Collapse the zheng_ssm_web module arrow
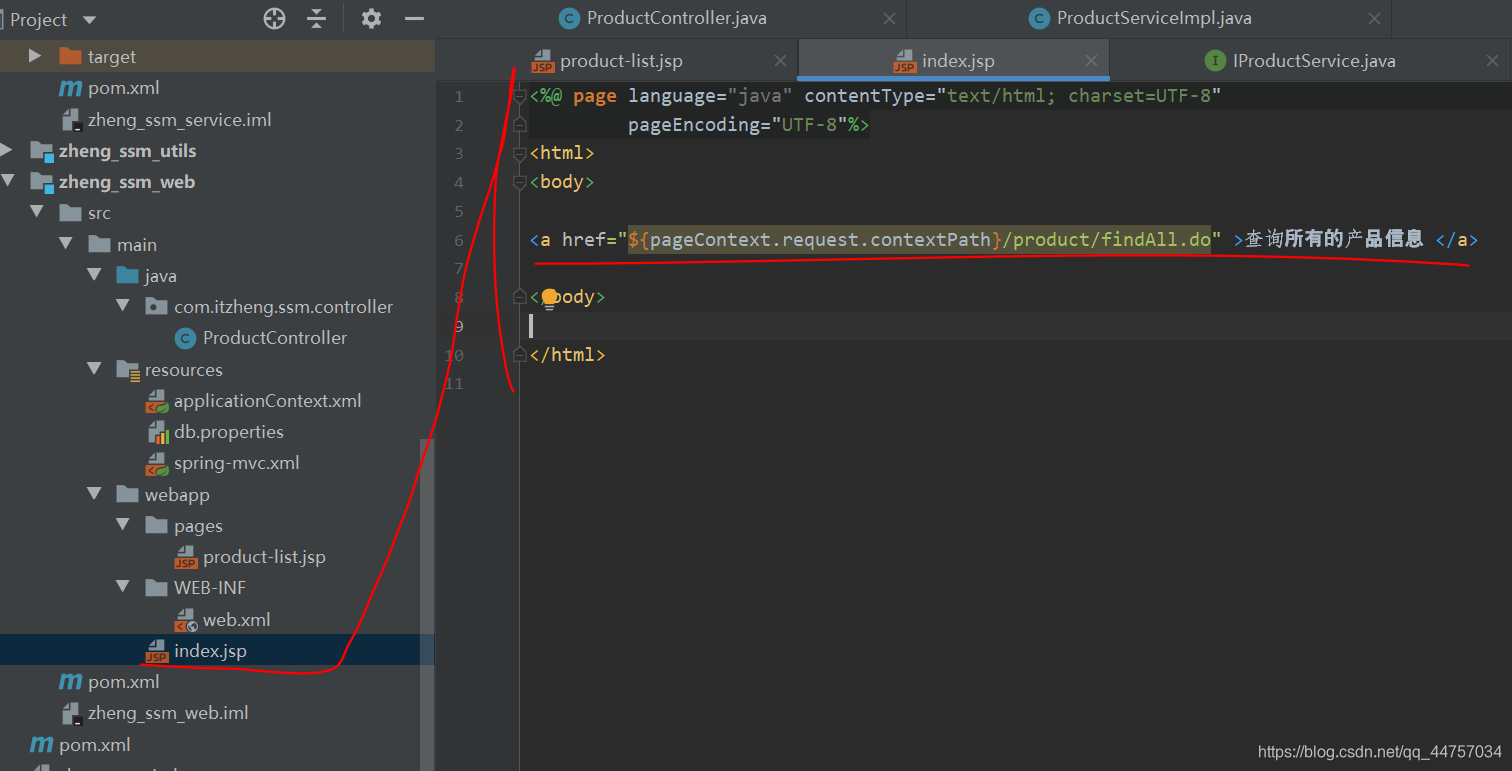The image size is (1512, 771). tap(8, 182)
